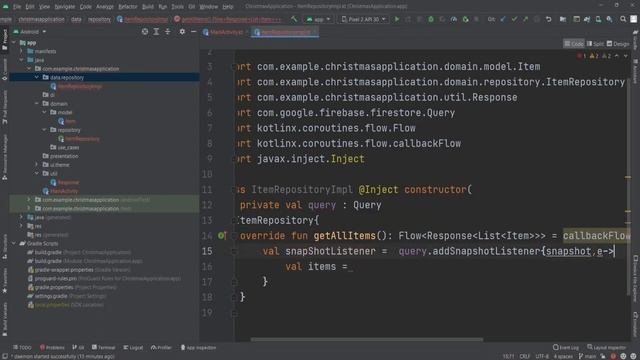Click the editor horizontal scrollbar
640x360 pixels.
point(367,339)
